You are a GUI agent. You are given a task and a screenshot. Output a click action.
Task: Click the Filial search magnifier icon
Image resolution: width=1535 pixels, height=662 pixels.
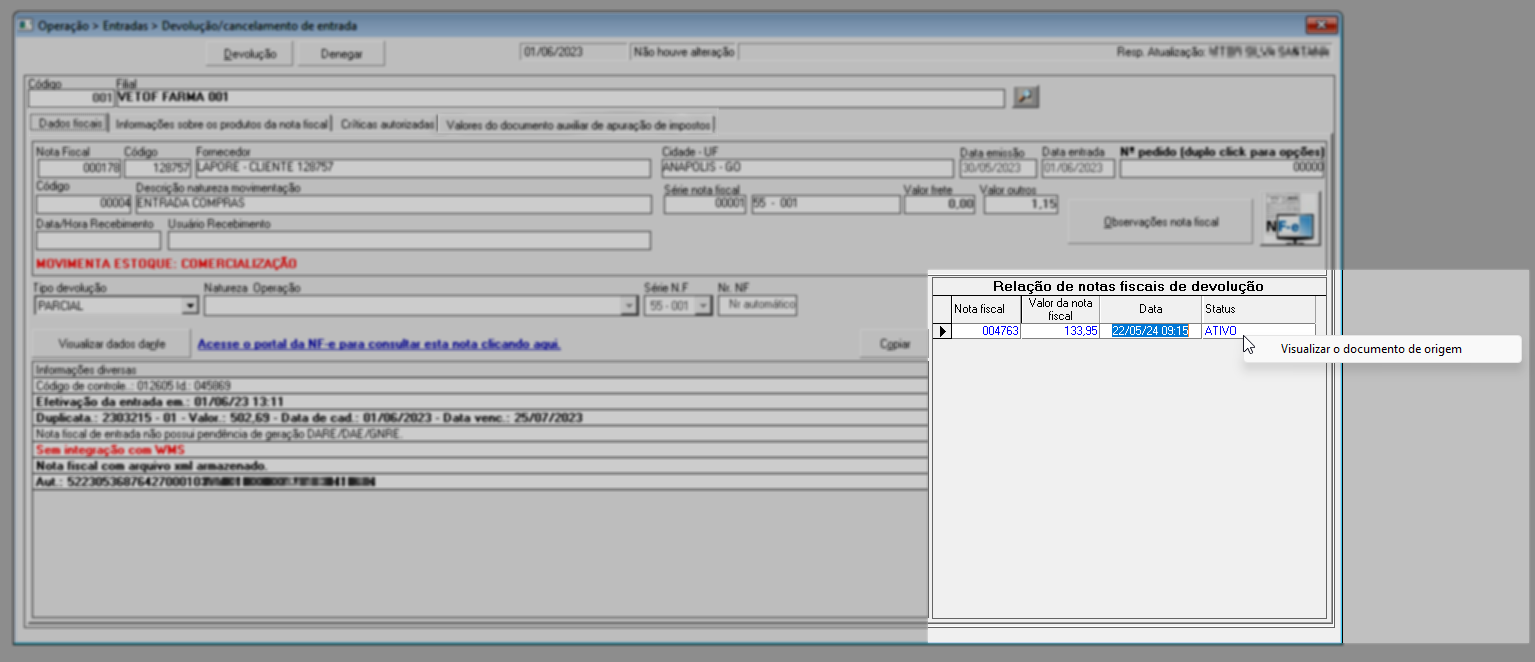1026,97
